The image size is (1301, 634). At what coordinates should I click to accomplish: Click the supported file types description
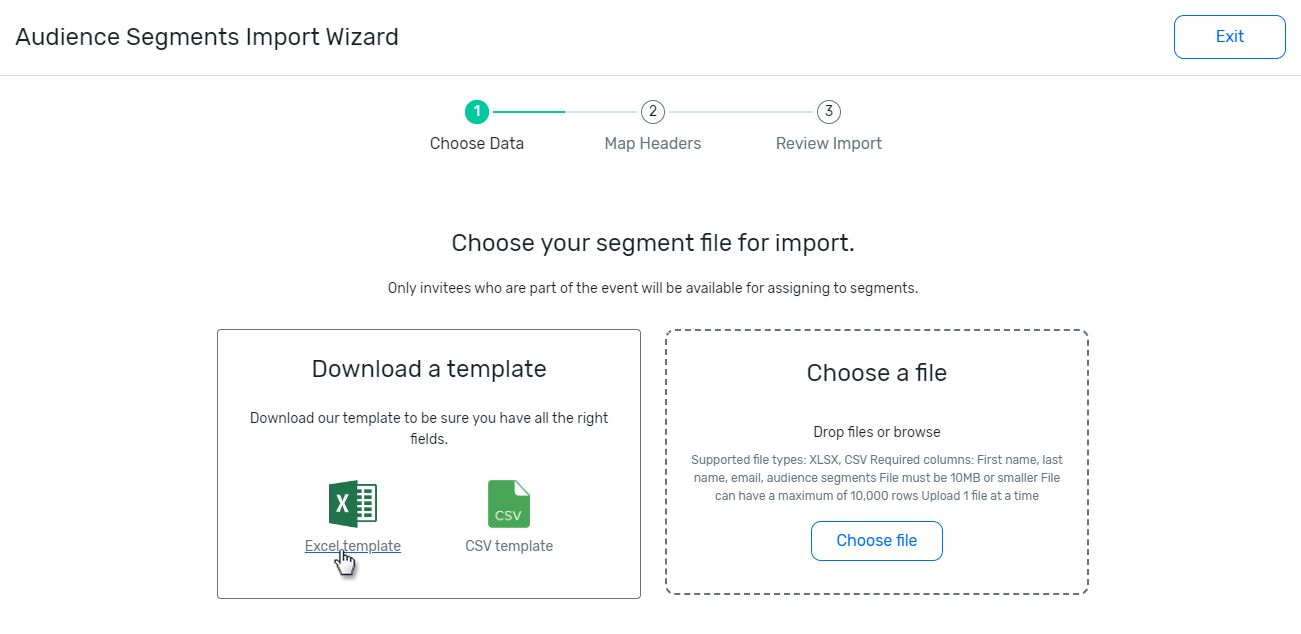coord(877,477)
